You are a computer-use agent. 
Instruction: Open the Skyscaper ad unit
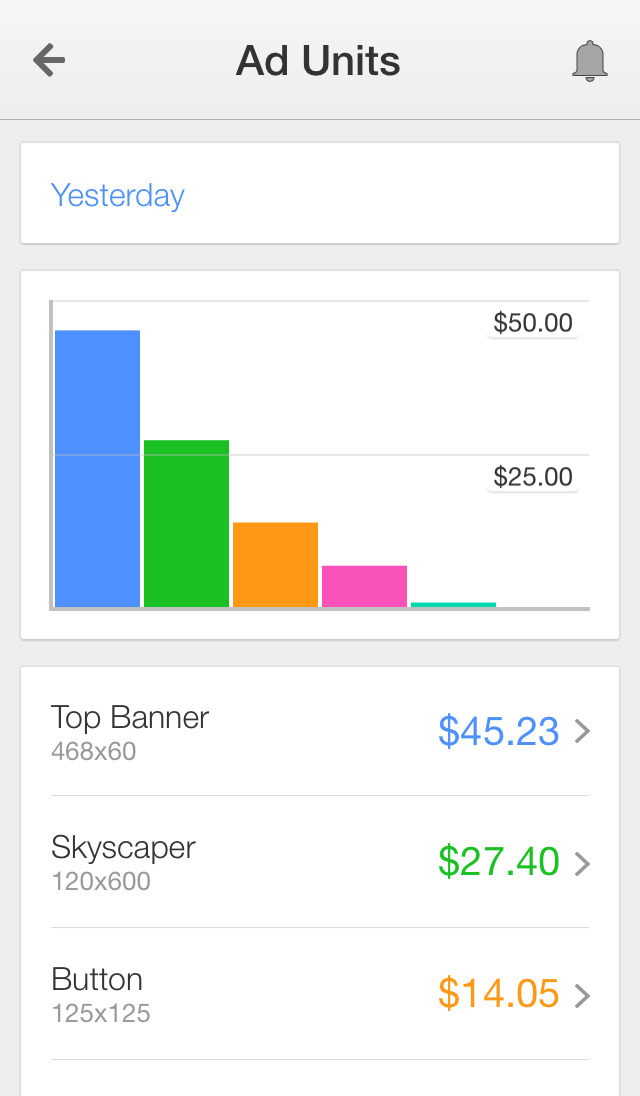click(x=123, y=861)
